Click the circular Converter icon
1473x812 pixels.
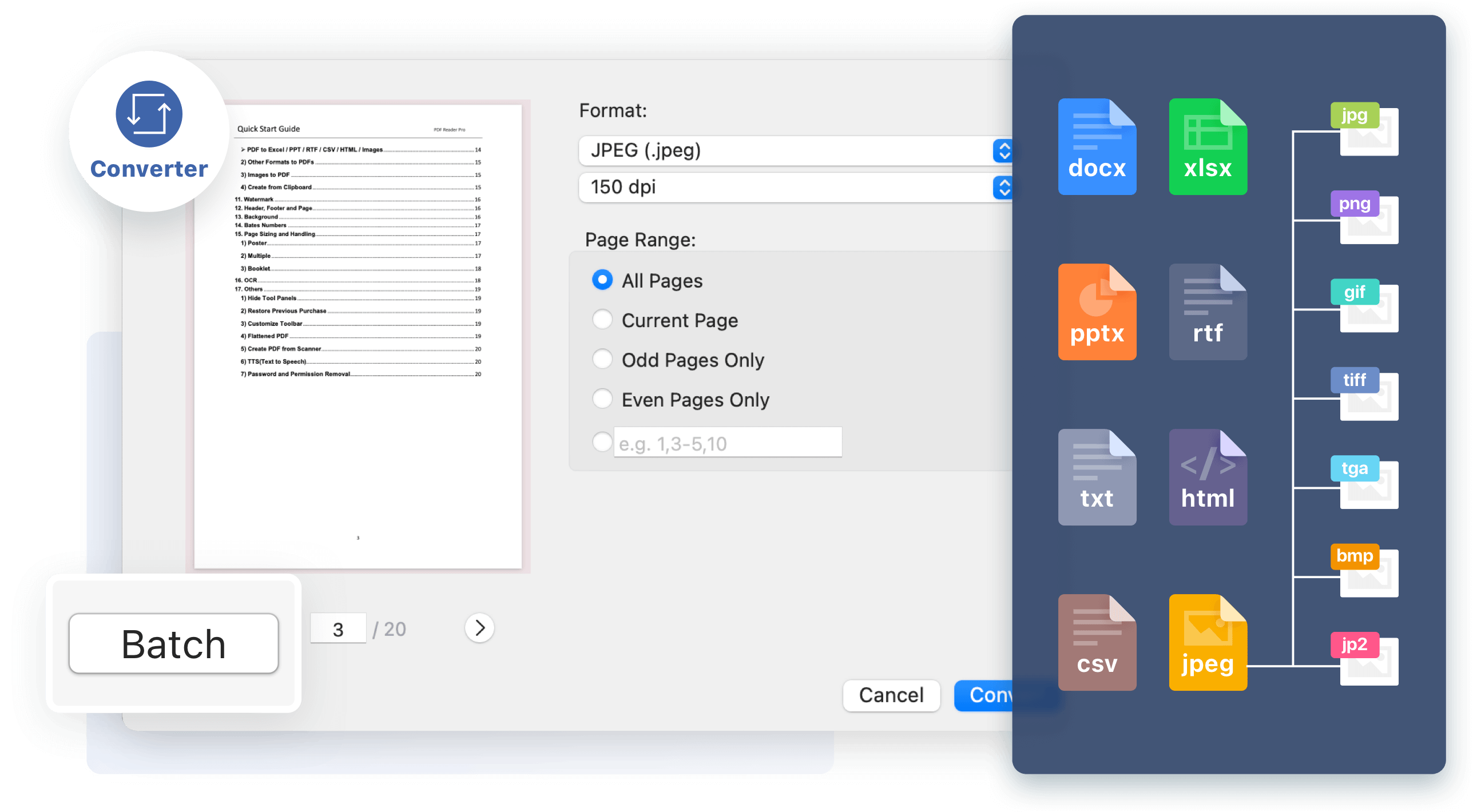[149, 114]
